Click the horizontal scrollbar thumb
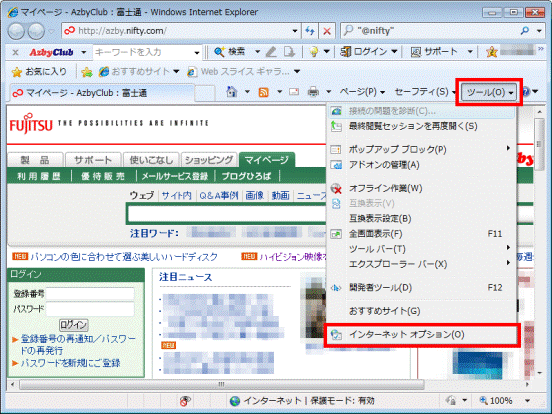The width and height of the screenshot is (552, 414). 221,384
